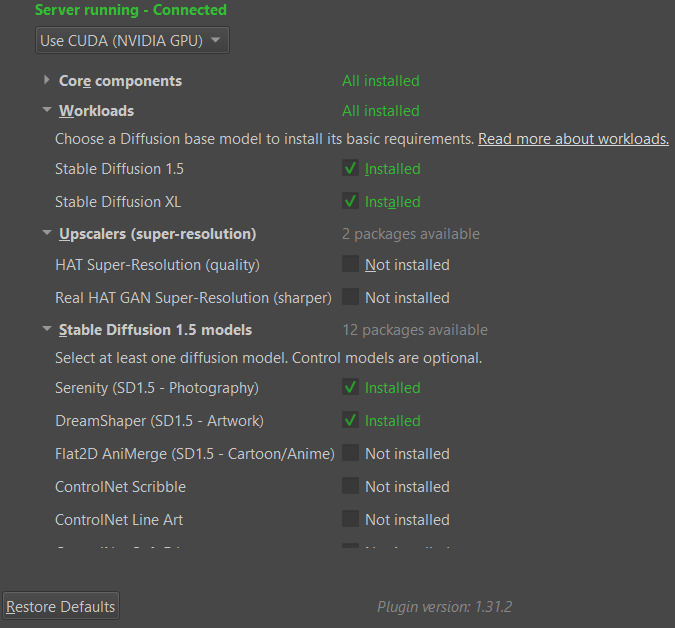Click the Server running - Connected status text
Viewport: 675px width, 628px height.
(131, 10)
